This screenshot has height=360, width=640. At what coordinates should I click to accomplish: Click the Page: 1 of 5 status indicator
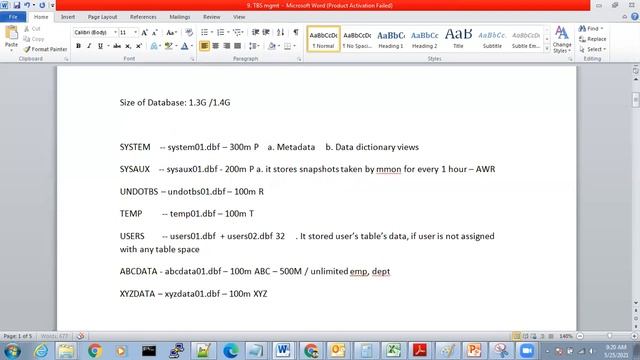(x=18, y=336)
